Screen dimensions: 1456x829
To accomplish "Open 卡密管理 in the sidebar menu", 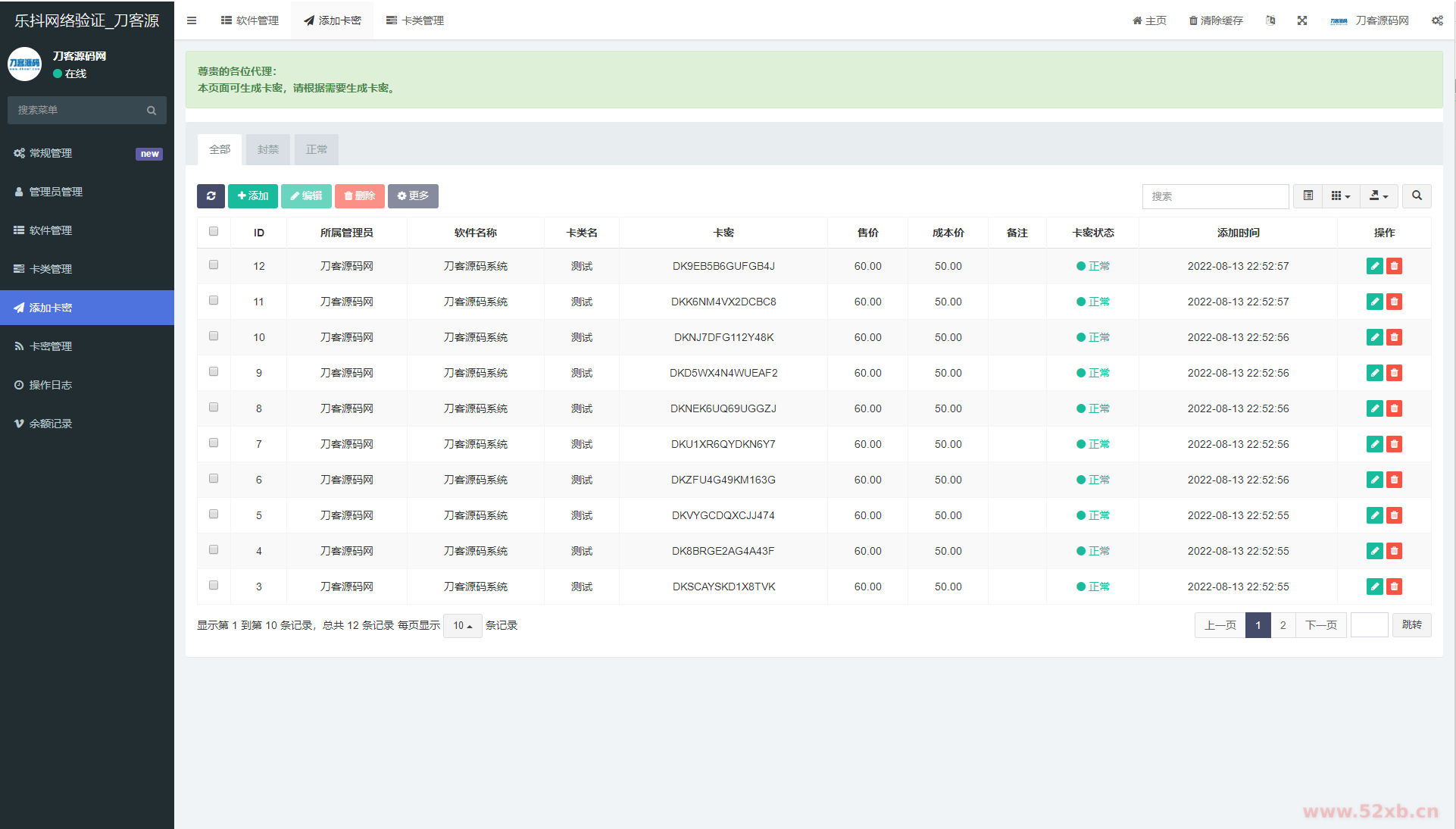I will tap(51, 346).
